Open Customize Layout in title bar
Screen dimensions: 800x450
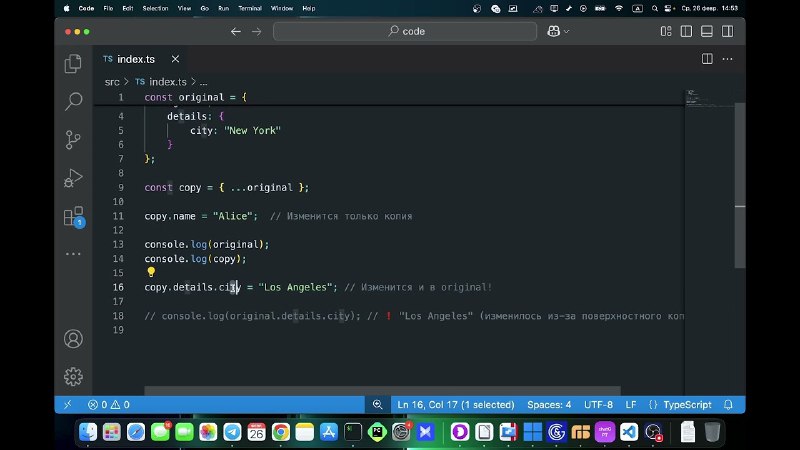tap(666, 32)
